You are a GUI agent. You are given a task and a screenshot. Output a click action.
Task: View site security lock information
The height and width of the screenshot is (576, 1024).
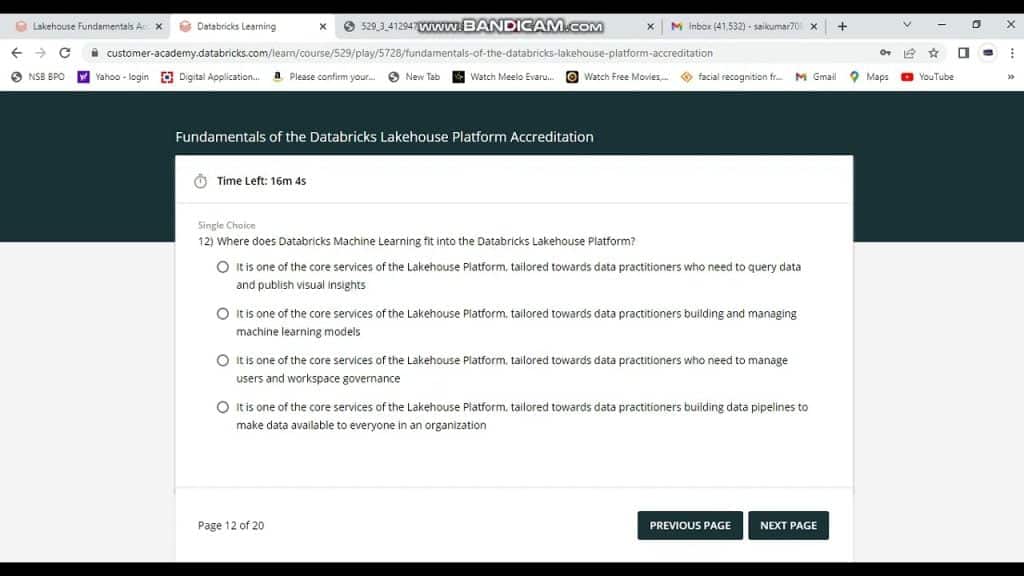pyautogui.click(x=94, y=53)
